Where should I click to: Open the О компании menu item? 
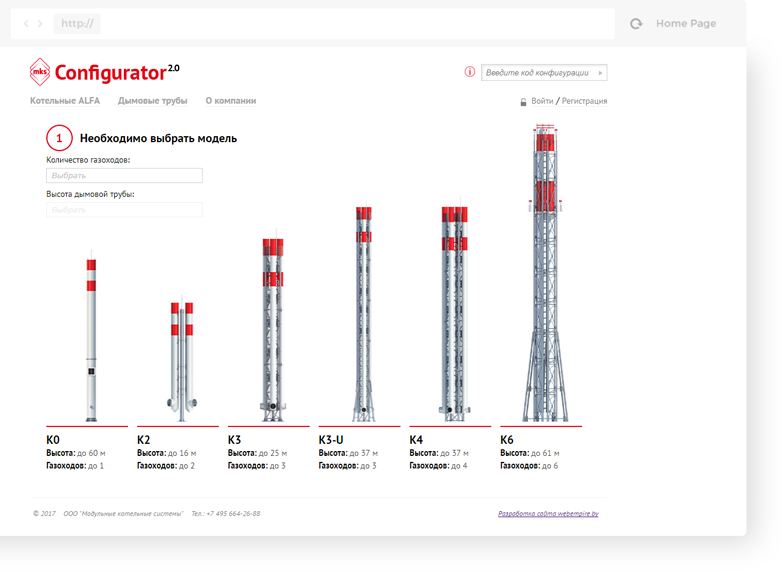pyautogui.click(x=231, y=100)
